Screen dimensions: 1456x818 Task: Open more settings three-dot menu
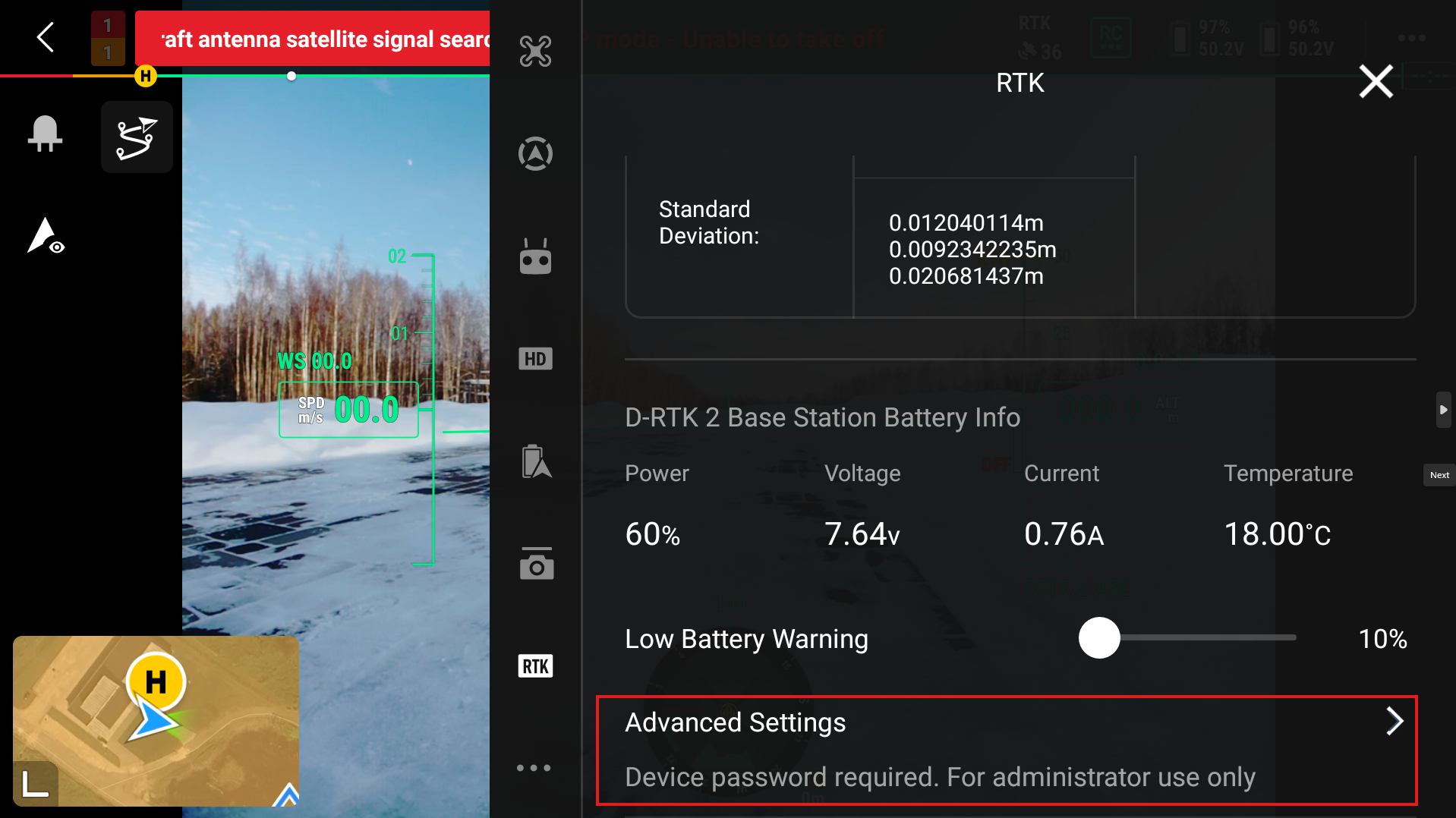534,768
